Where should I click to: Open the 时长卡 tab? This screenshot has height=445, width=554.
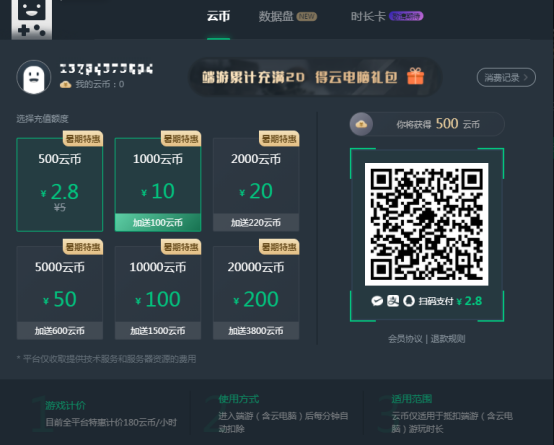click(368, 17)
